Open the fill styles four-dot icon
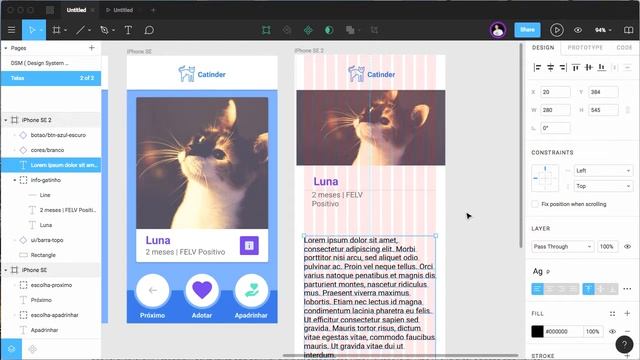The image size is (640, 360). click(612, 313)
